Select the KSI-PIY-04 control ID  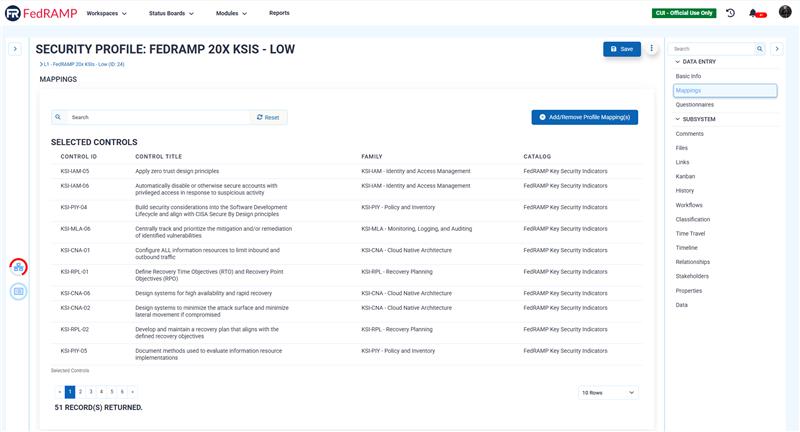[74, 208]
